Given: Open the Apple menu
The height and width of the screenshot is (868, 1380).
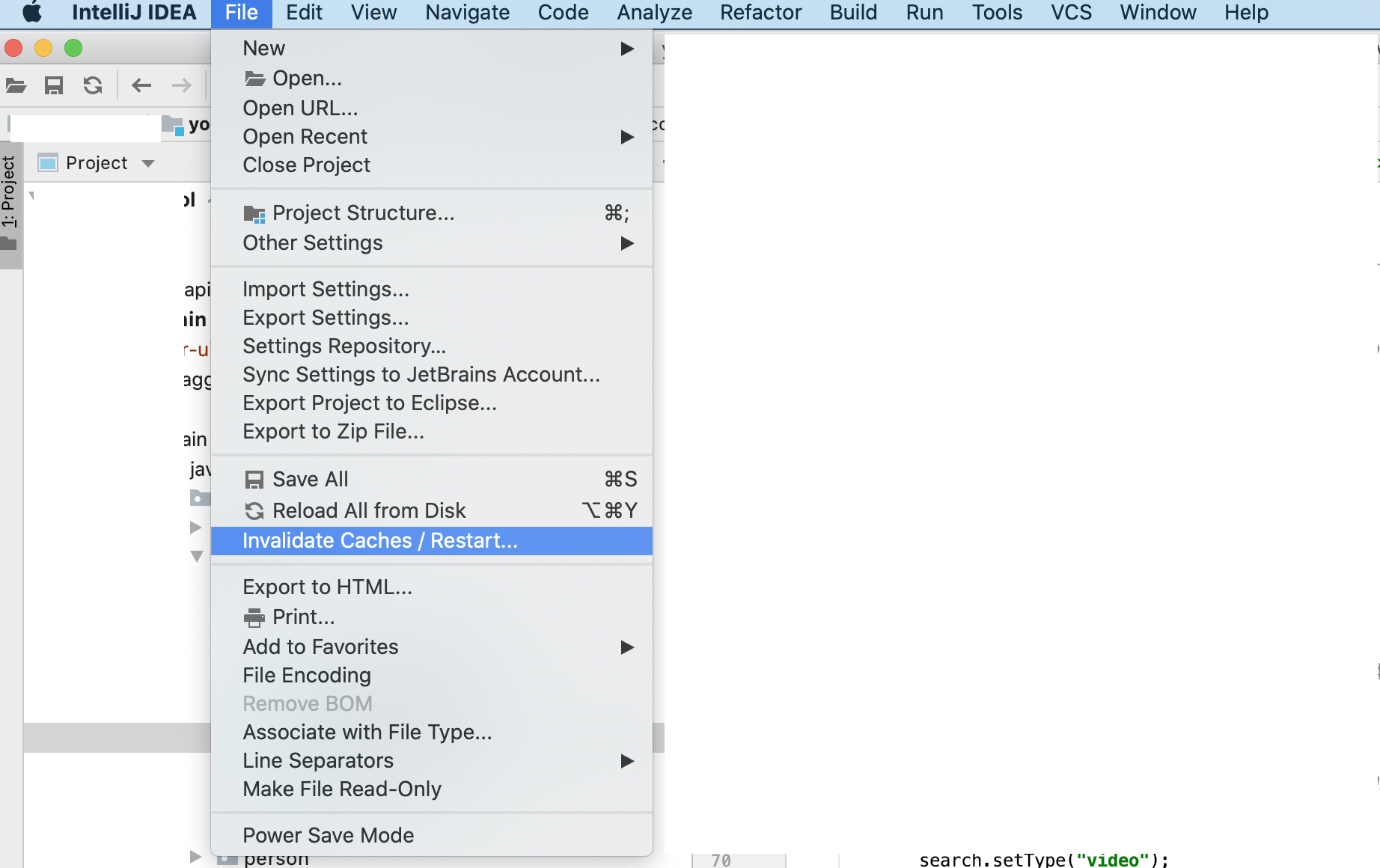Looking at the screenshot, I should 32,13.
